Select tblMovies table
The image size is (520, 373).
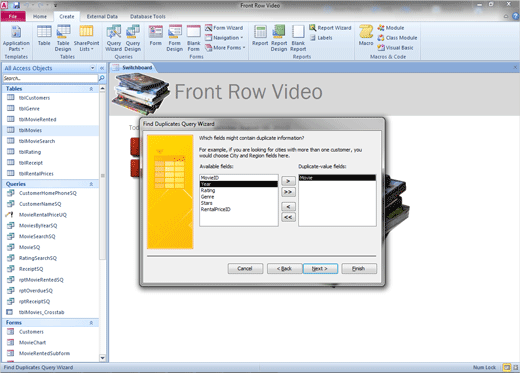tap(51, 130)
